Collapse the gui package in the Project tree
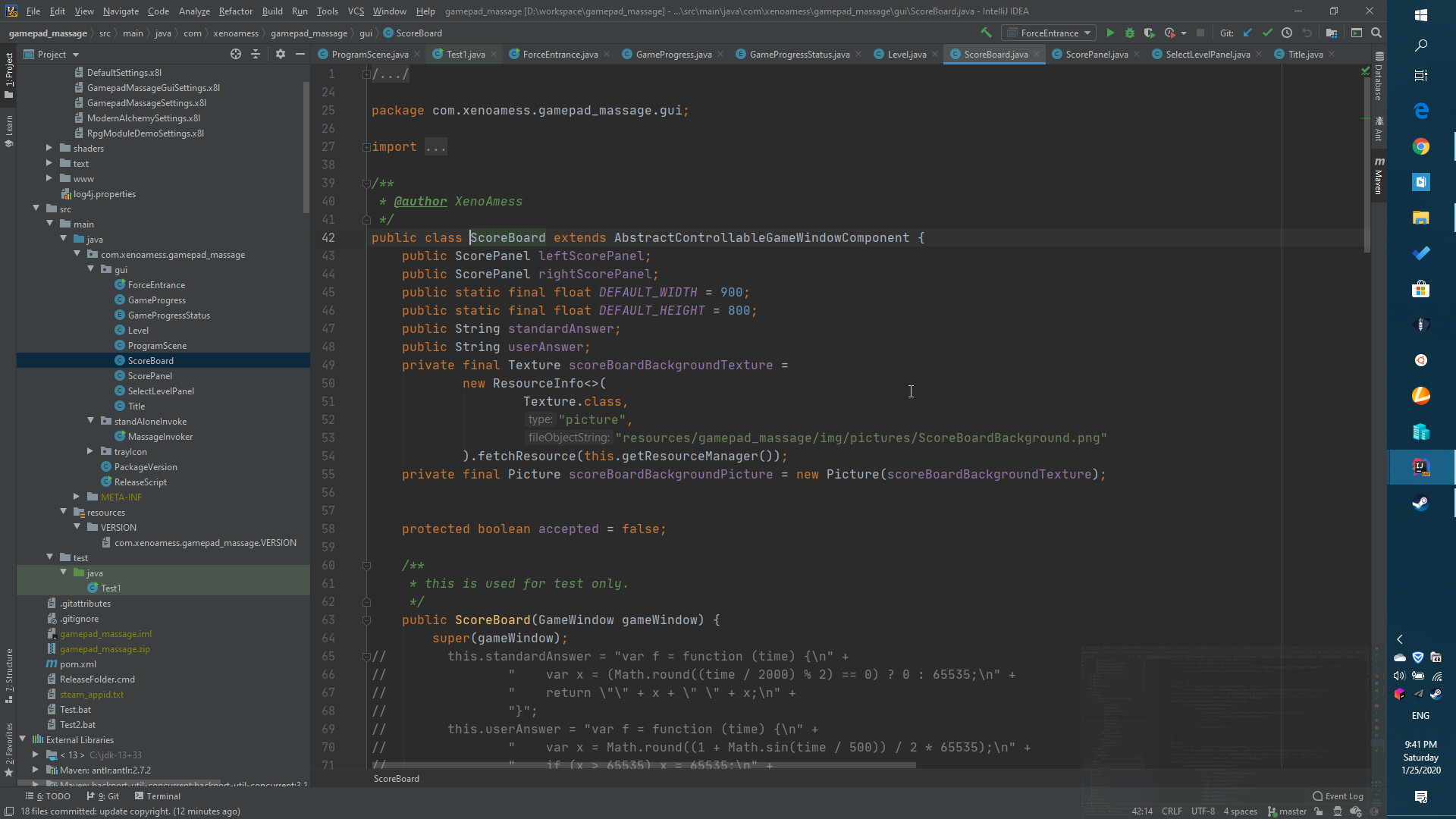The height and width of the screenshot is (819, 1456). (89, 269)
